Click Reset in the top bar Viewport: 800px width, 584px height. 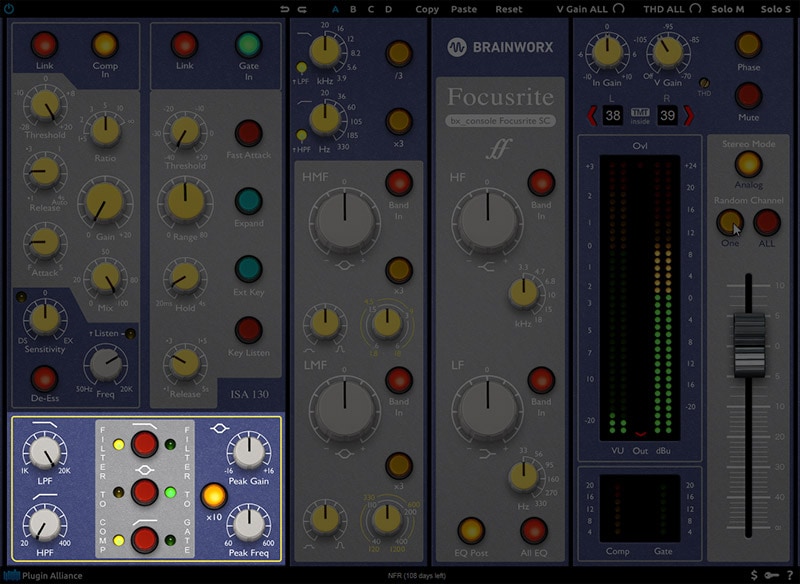[508, 9]
